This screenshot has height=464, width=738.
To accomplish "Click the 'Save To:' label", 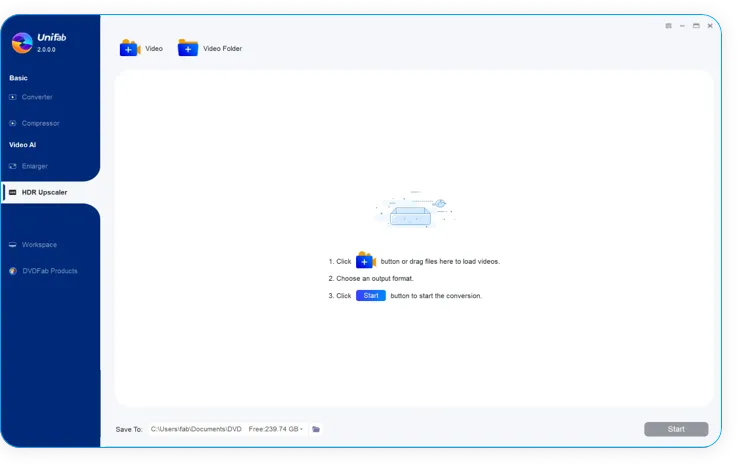I will (x=129, y=430).
